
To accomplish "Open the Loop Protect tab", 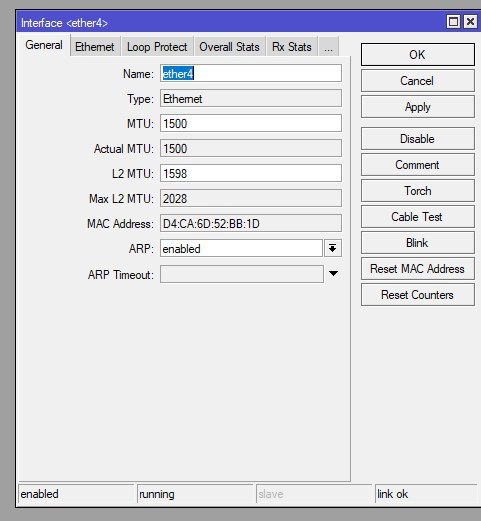I will point(157,47).
